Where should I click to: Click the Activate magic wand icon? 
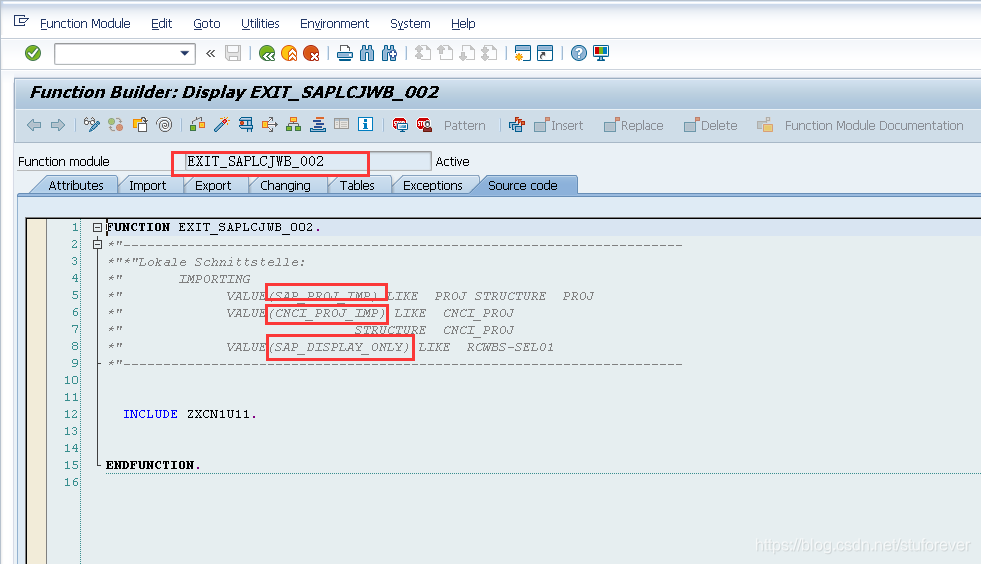[221, 125]
